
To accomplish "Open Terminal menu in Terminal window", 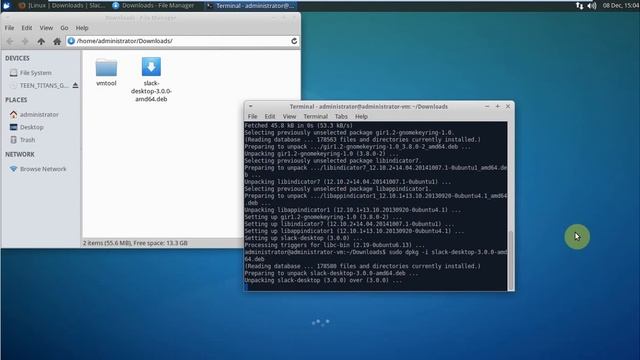I will coord(316,116).
